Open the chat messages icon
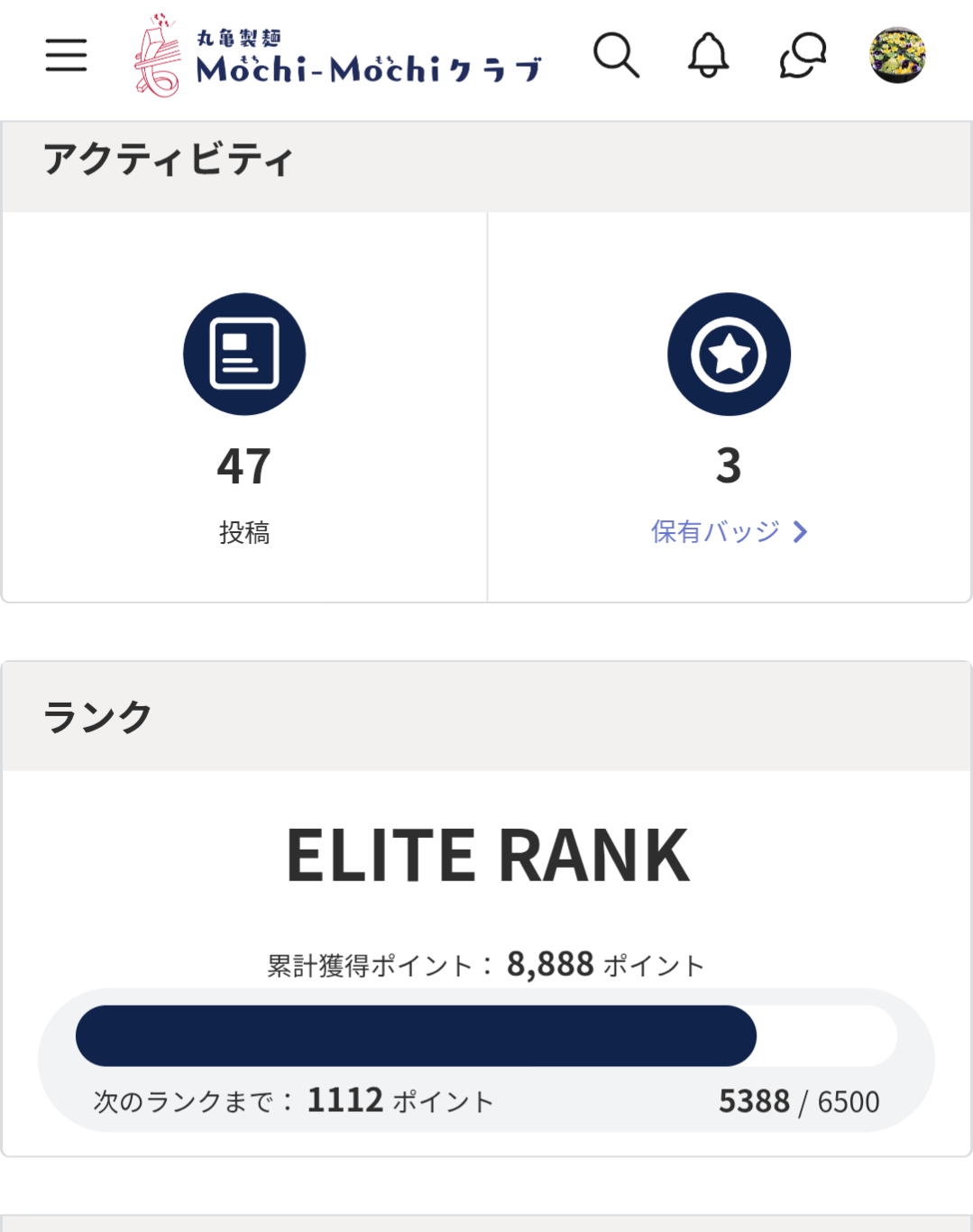The image size is (973, 1232). 803,56
